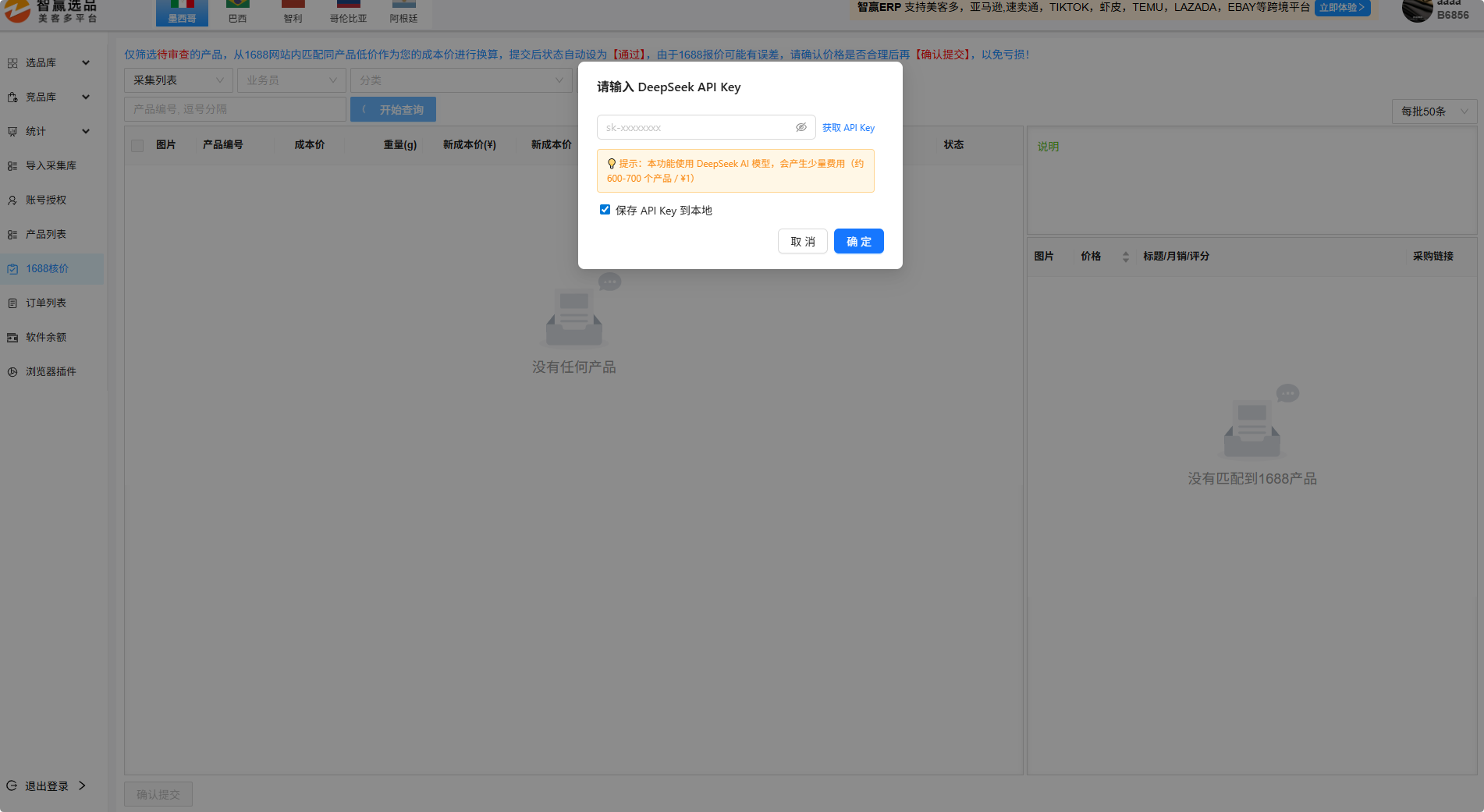Click the 浏览器插件 icon
The image size is (1484, 812).
click(12, 372)
